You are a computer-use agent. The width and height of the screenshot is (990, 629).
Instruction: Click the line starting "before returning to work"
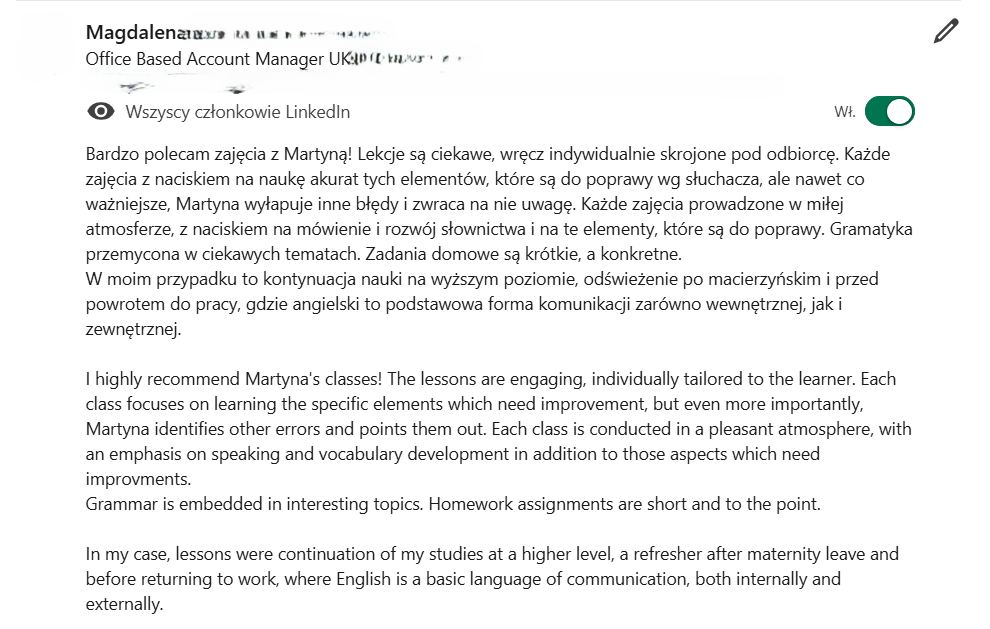463,580
